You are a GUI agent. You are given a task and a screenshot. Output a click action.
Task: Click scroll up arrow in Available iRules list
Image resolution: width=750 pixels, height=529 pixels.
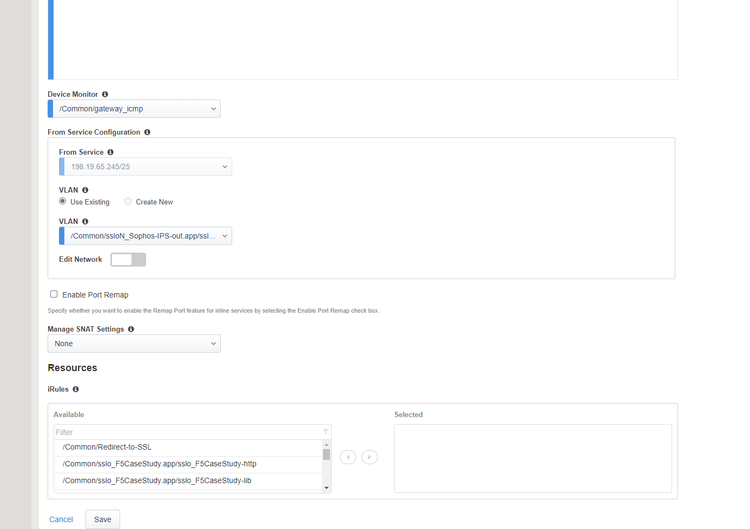pos(327,445)
